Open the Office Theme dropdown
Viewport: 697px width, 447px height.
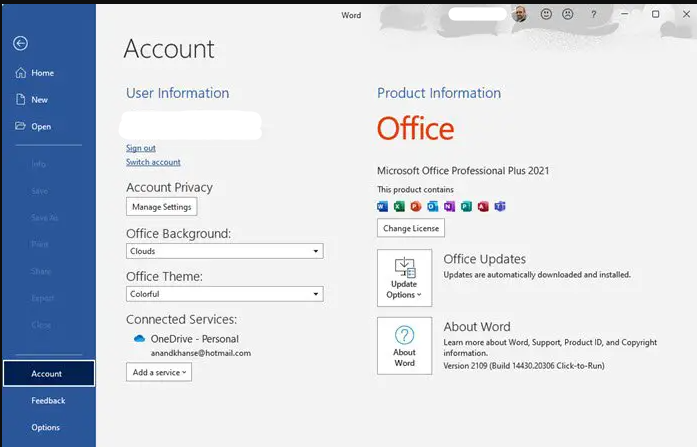click(x=224, y=294)
